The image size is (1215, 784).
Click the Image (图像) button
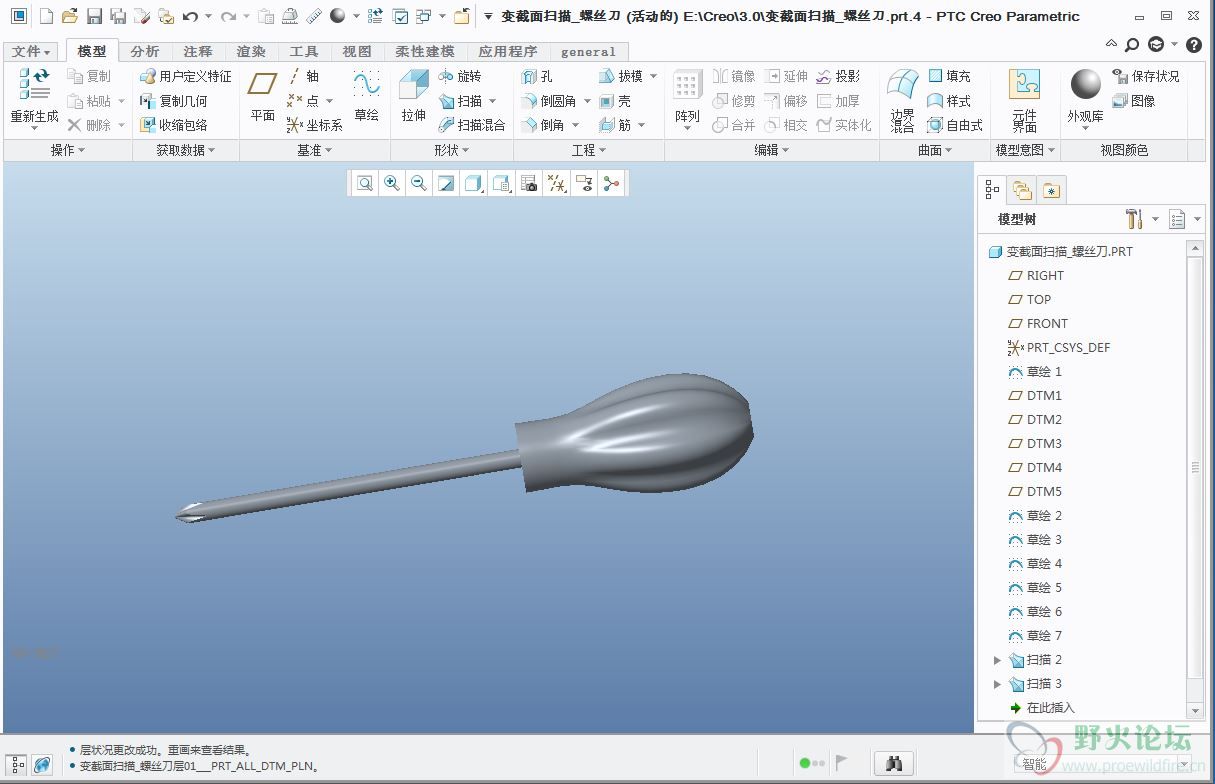tap(1134, 101)
